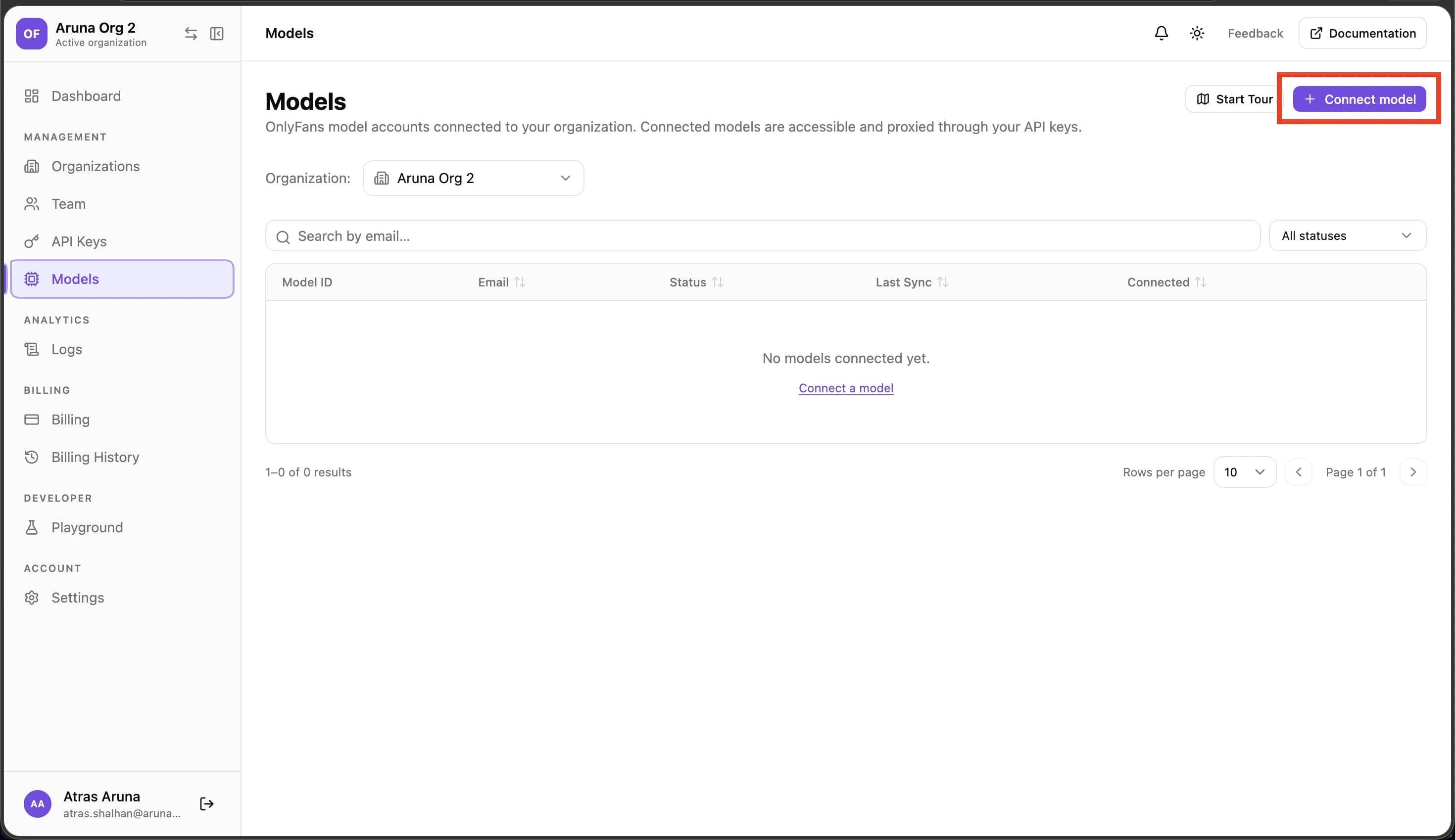Click 'No models connected yet.' message
Image resolution: width=1455 pixels, height=840 pixels.
pos(846,358)
